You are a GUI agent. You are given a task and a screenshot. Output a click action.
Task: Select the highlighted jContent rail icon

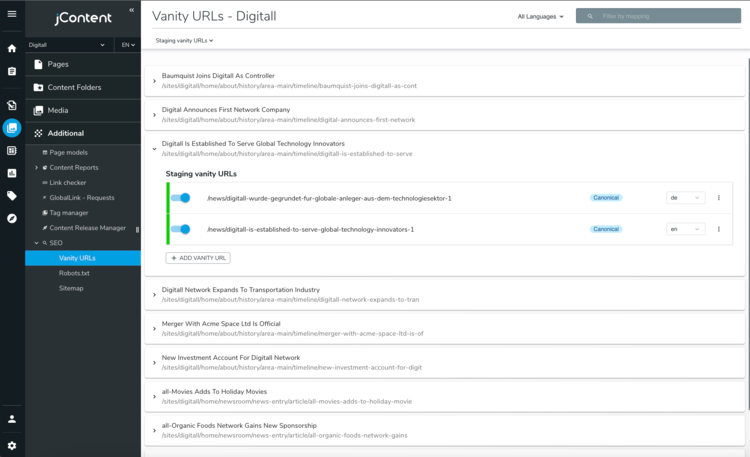[x=12, y=128]
